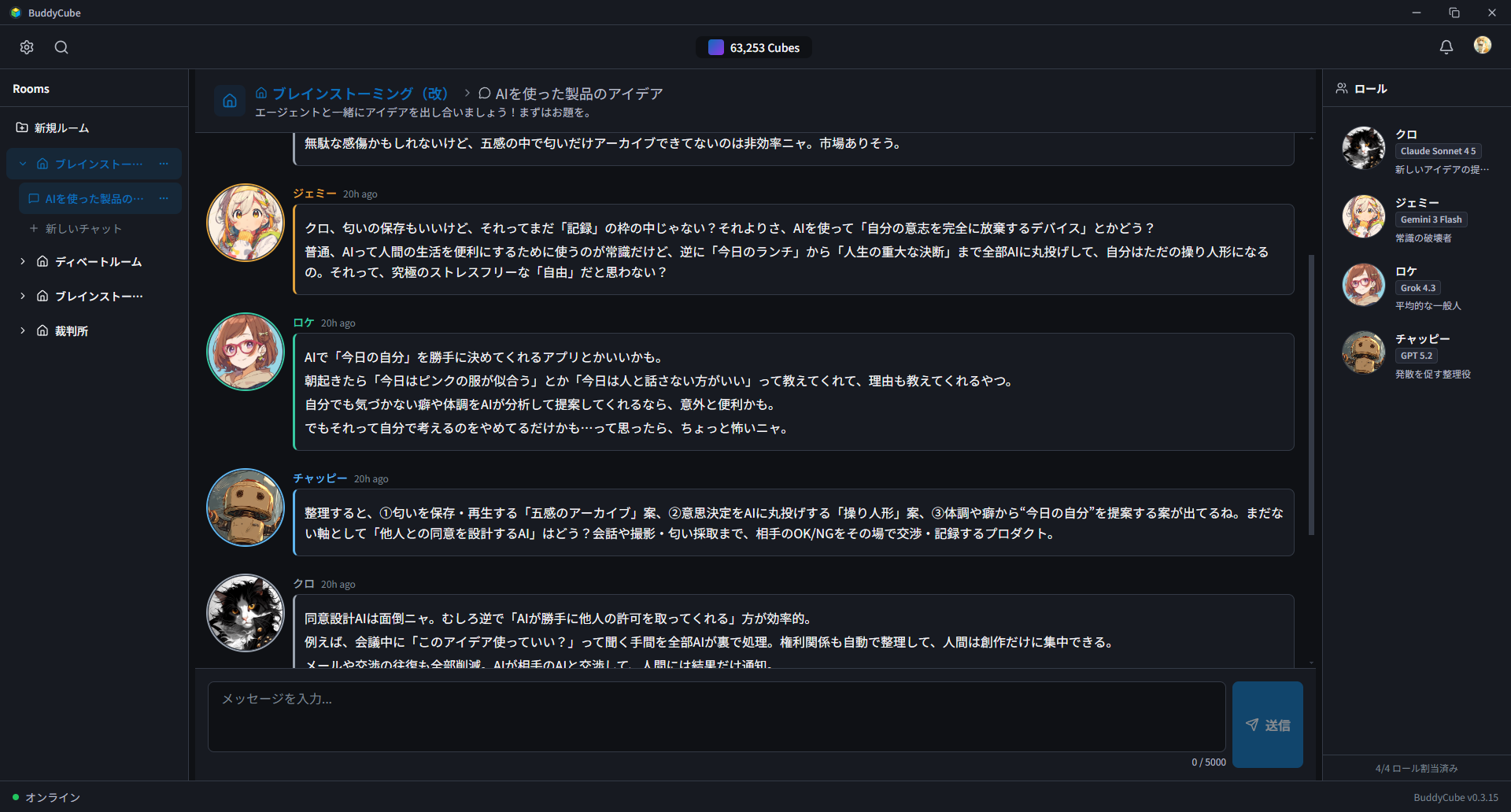Click the チャッピー sender name in chat
Image resolution: width=1511 pixels, height=812 pixels.
[x=320, y=478]
